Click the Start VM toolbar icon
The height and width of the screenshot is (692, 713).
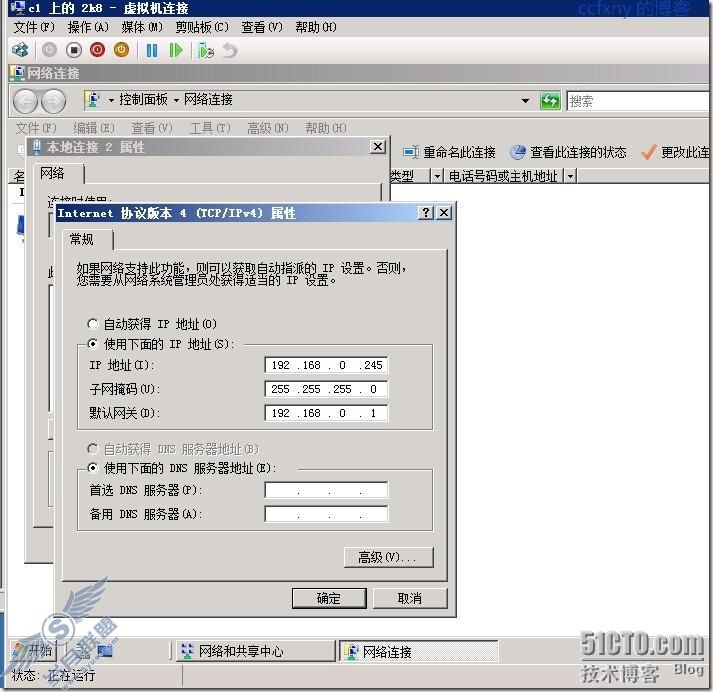click(49, 50)
